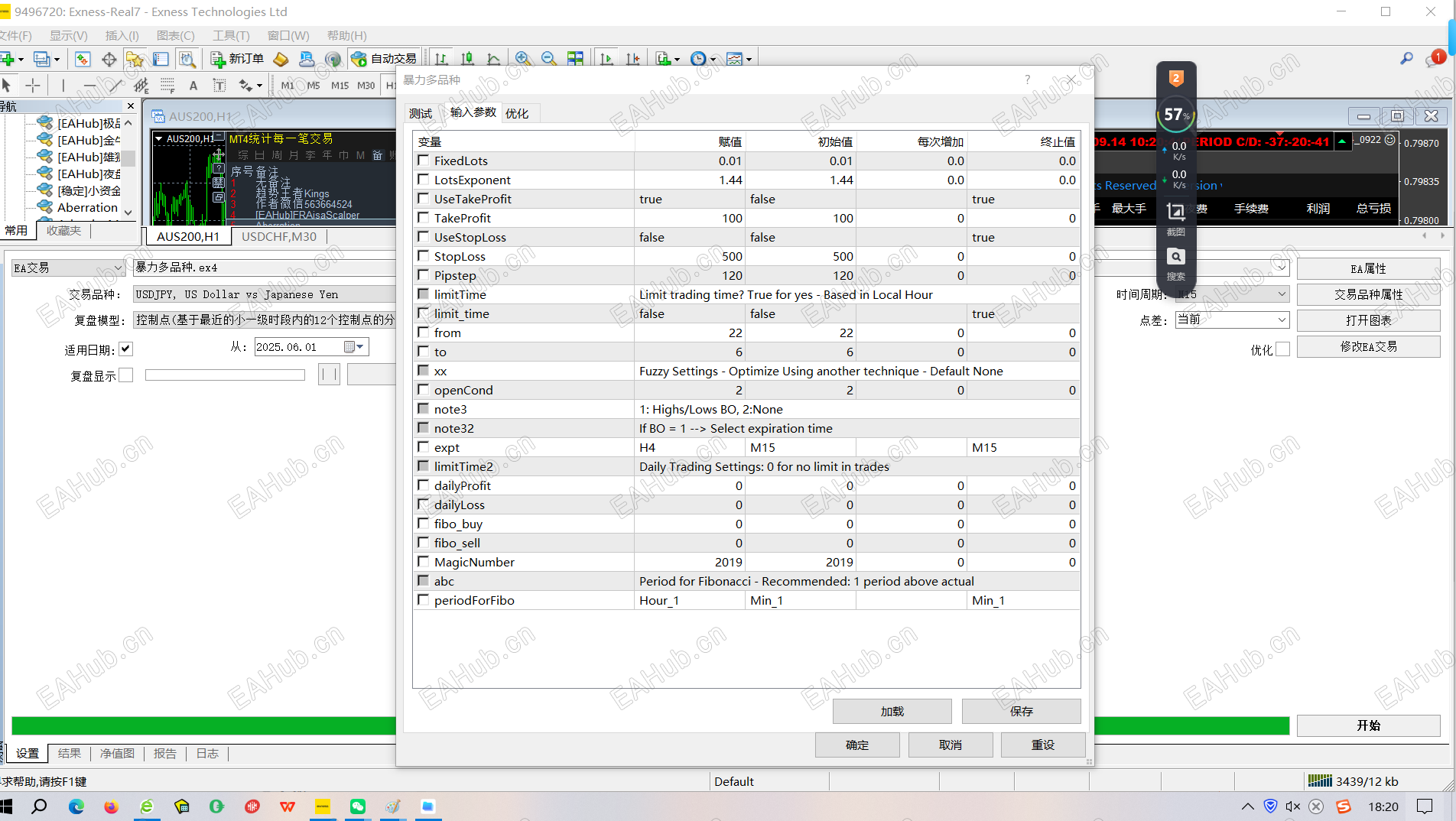
Task: Select the line chart type icon
Action: tap(494, 59)
